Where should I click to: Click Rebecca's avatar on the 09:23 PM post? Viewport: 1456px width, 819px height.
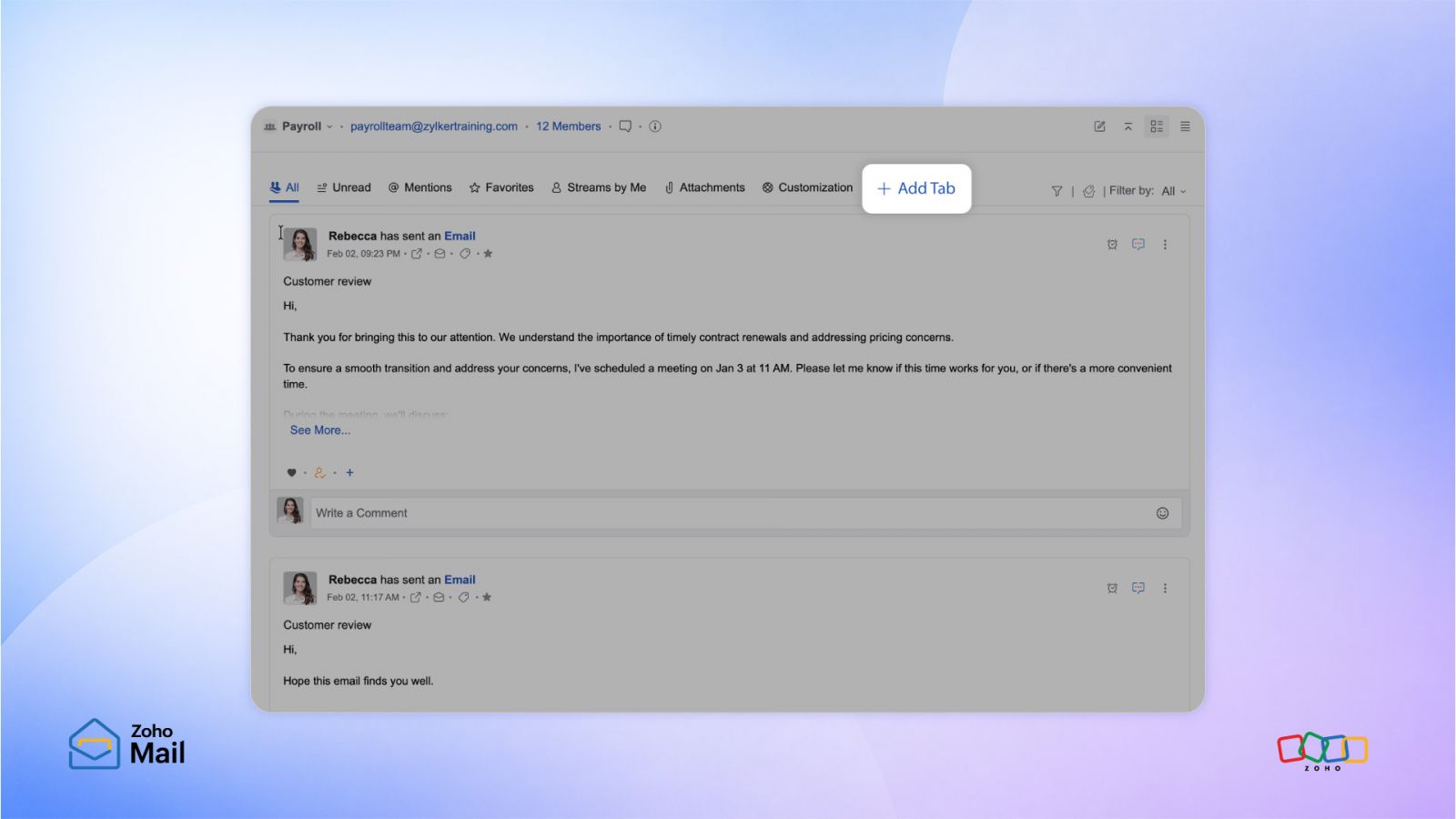point(299,244)
